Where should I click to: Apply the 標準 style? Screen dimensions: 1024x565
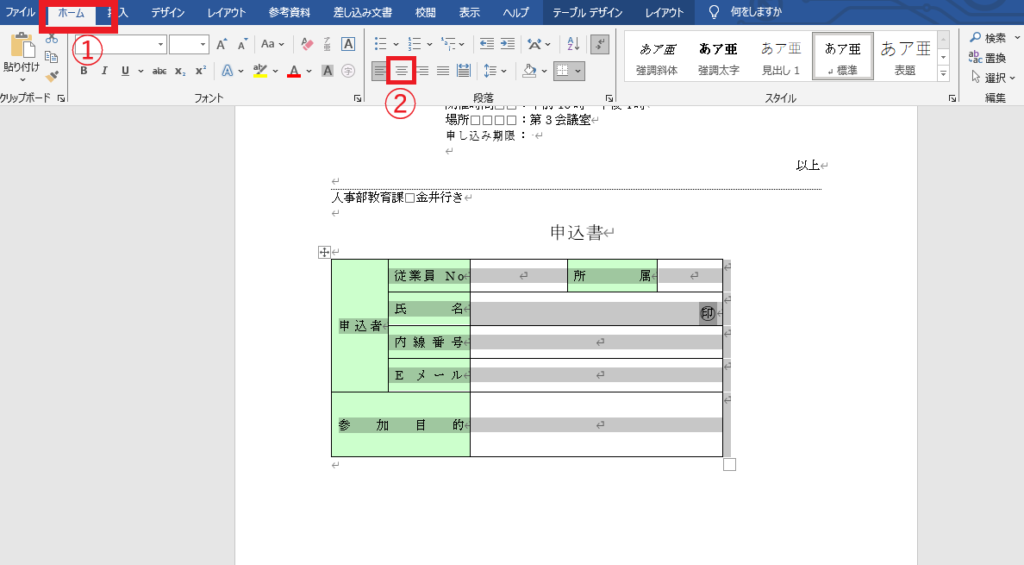point(842,57)
